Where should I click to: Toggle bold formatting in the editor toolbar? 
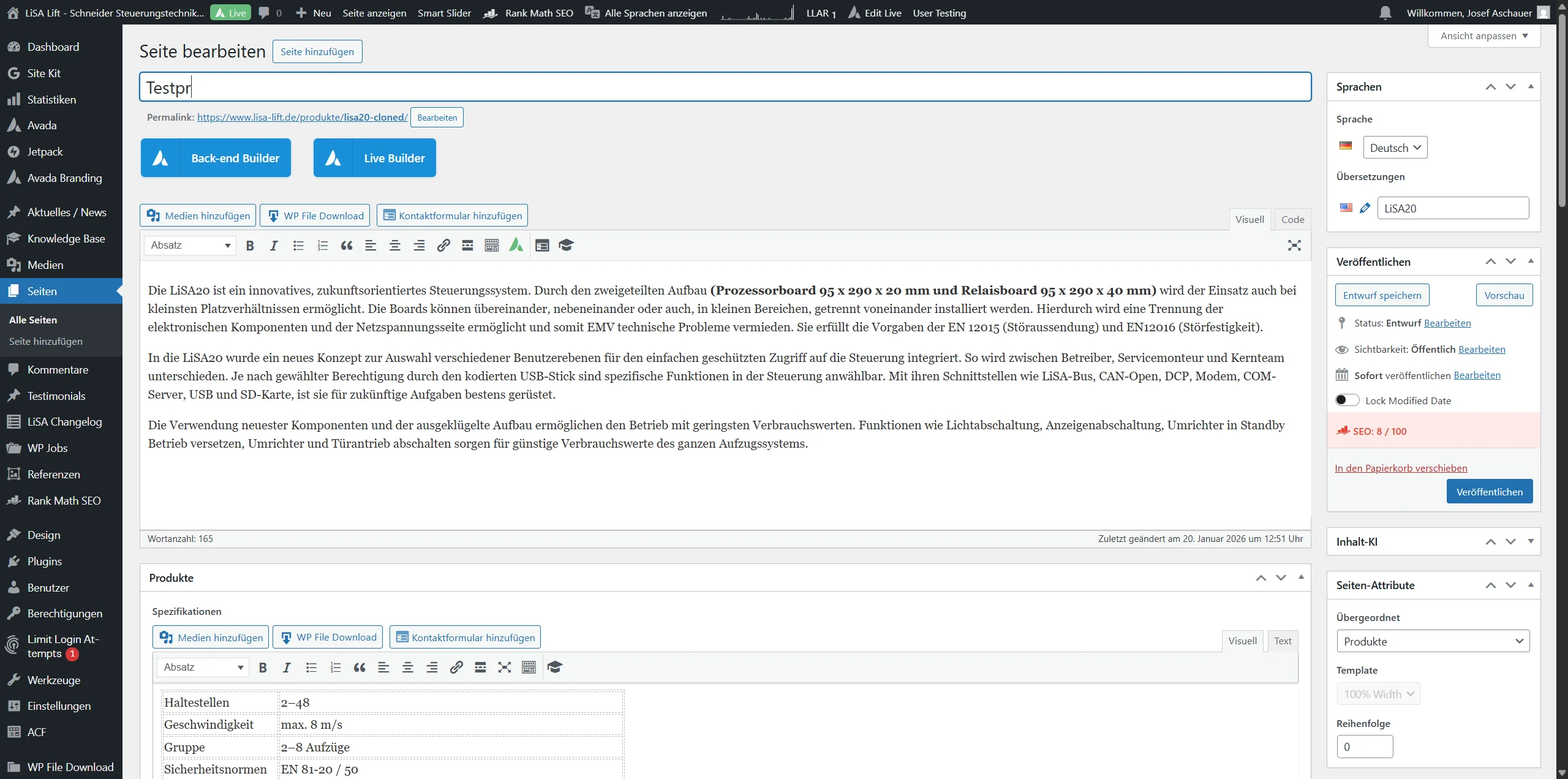[250, 245]
